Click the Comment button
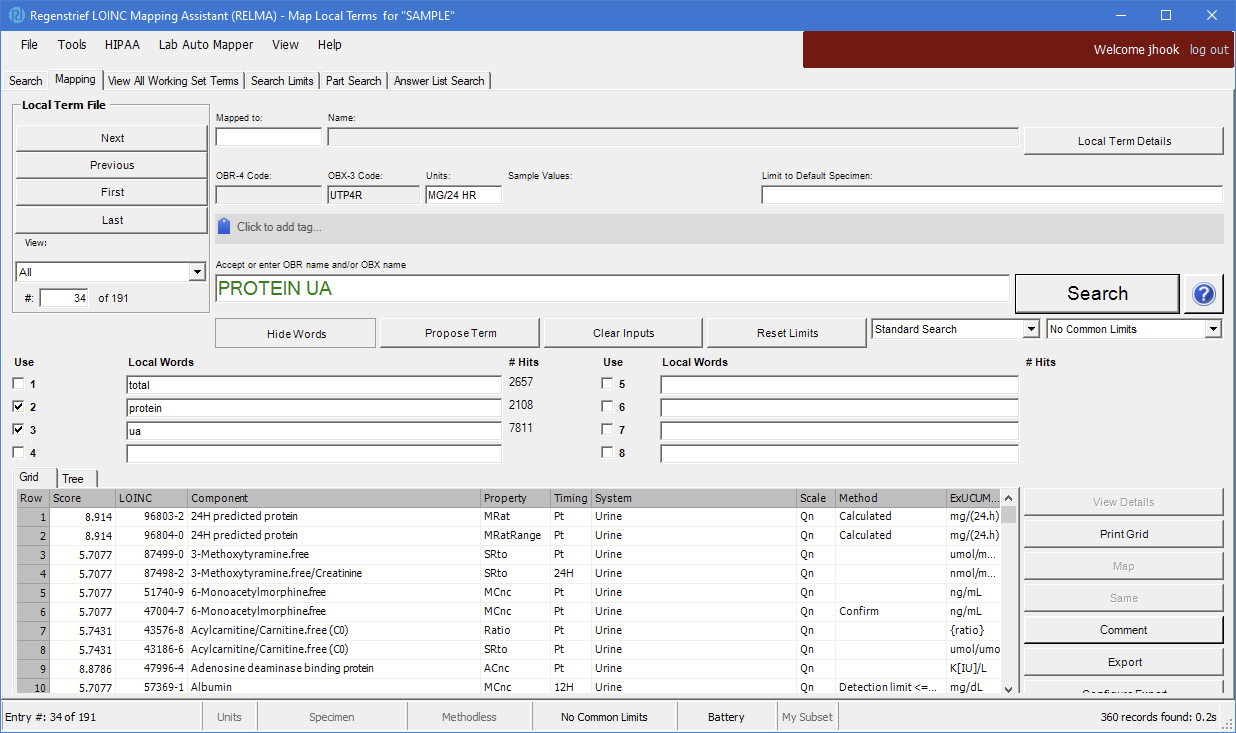Viewport: 1236px width, 733px height. (x=1124, y=630)
